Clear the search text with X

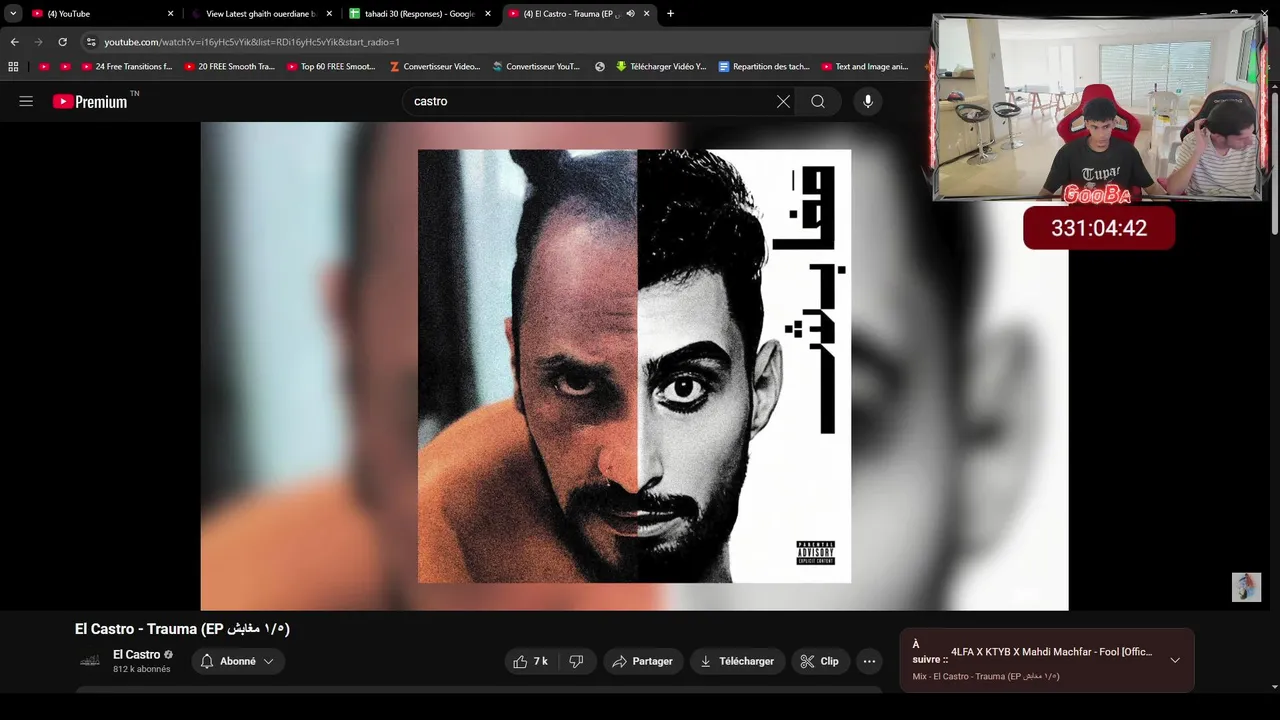783,101
